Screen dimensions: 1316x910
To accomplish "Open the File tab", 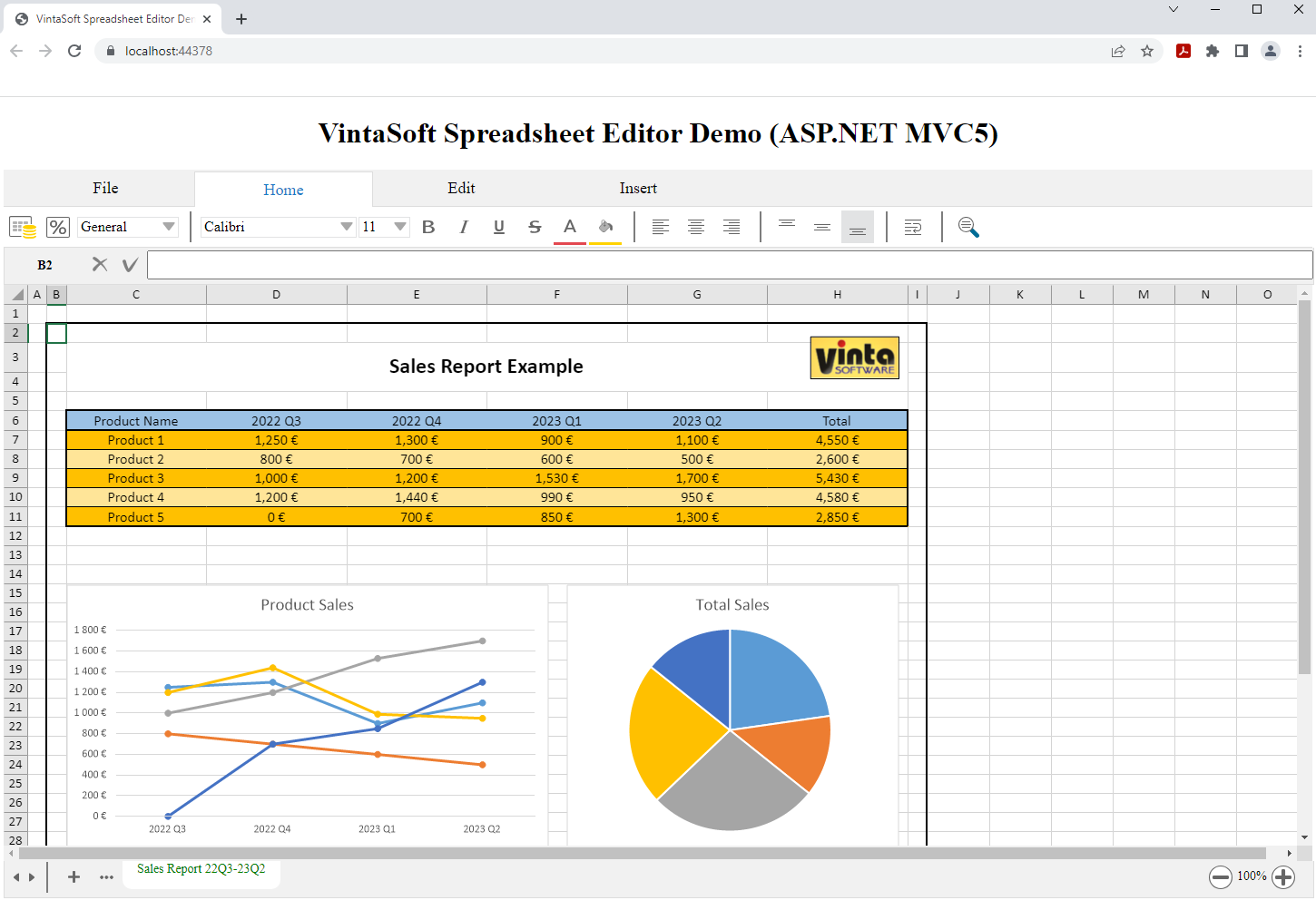I will tap(105, 188).
